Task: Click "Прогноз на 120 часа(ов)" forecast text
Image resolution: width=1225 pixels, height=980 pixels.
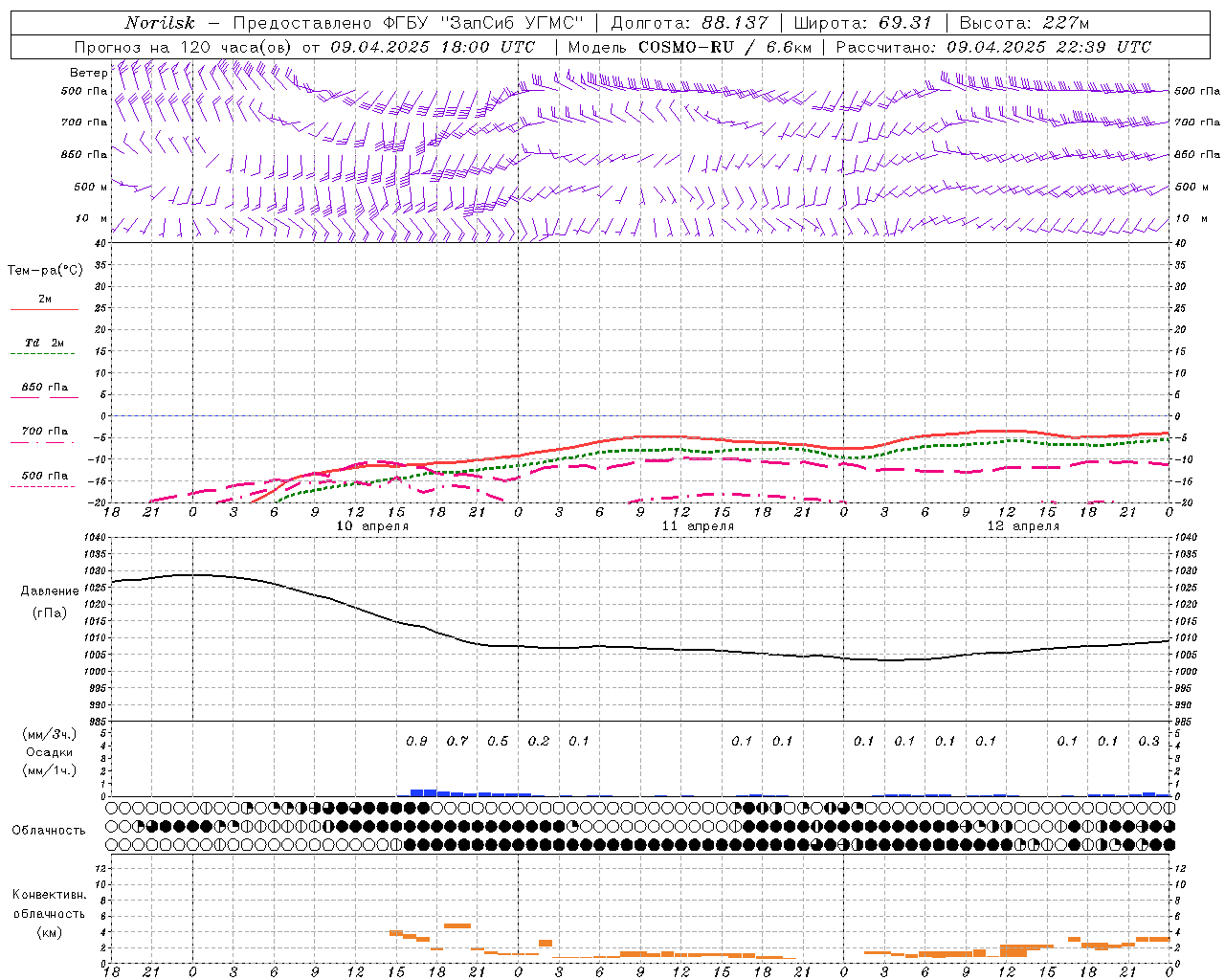Action: pyautogui.click(x=185, y=47)
